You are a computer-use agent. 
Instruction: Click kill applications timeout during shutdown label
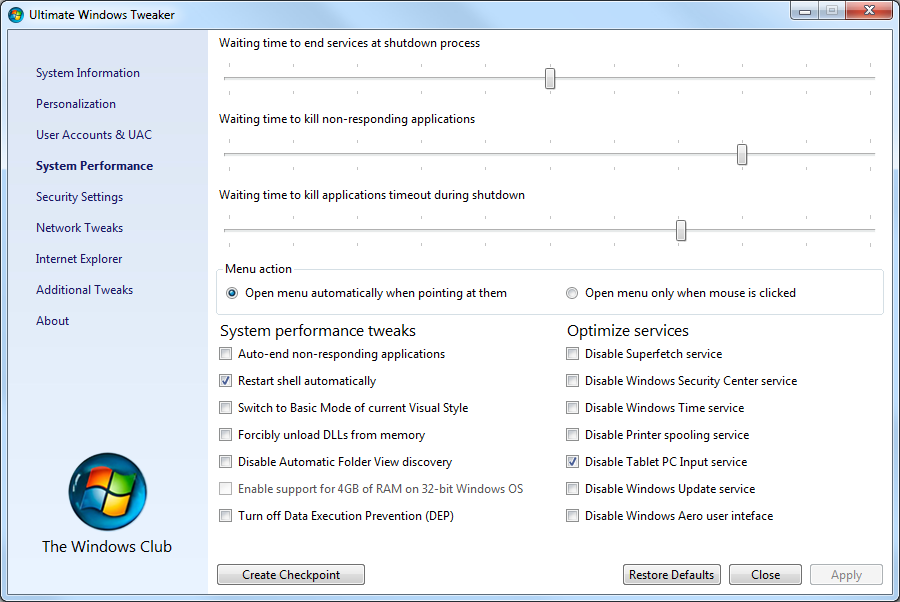pos(372,195)
